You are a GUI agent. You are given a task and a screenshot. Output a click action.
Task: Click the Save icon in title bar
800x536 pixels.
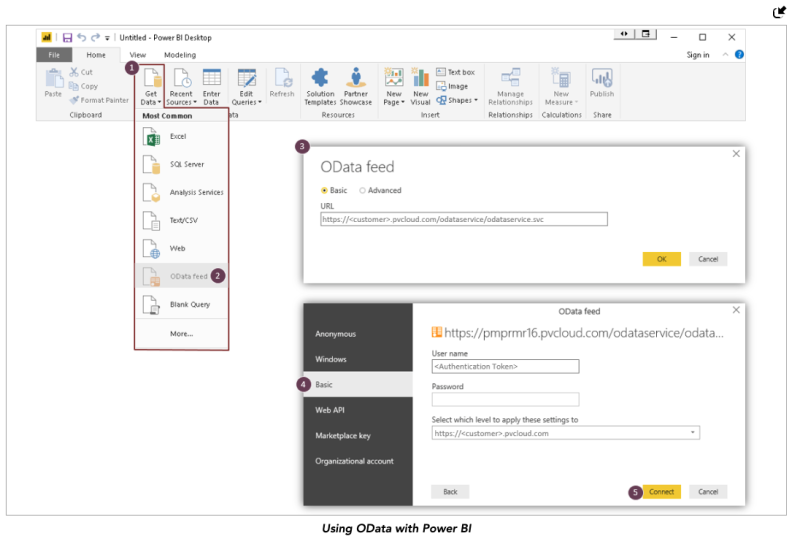(x=67, y=38)
